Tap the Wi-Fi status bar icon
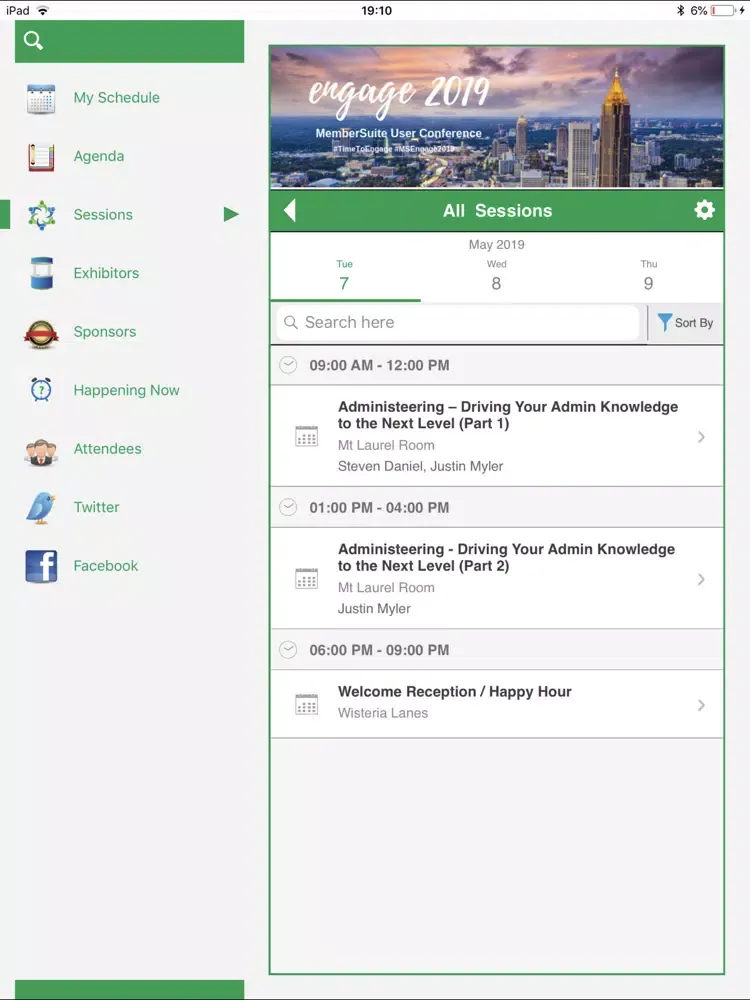 point(43,10)
